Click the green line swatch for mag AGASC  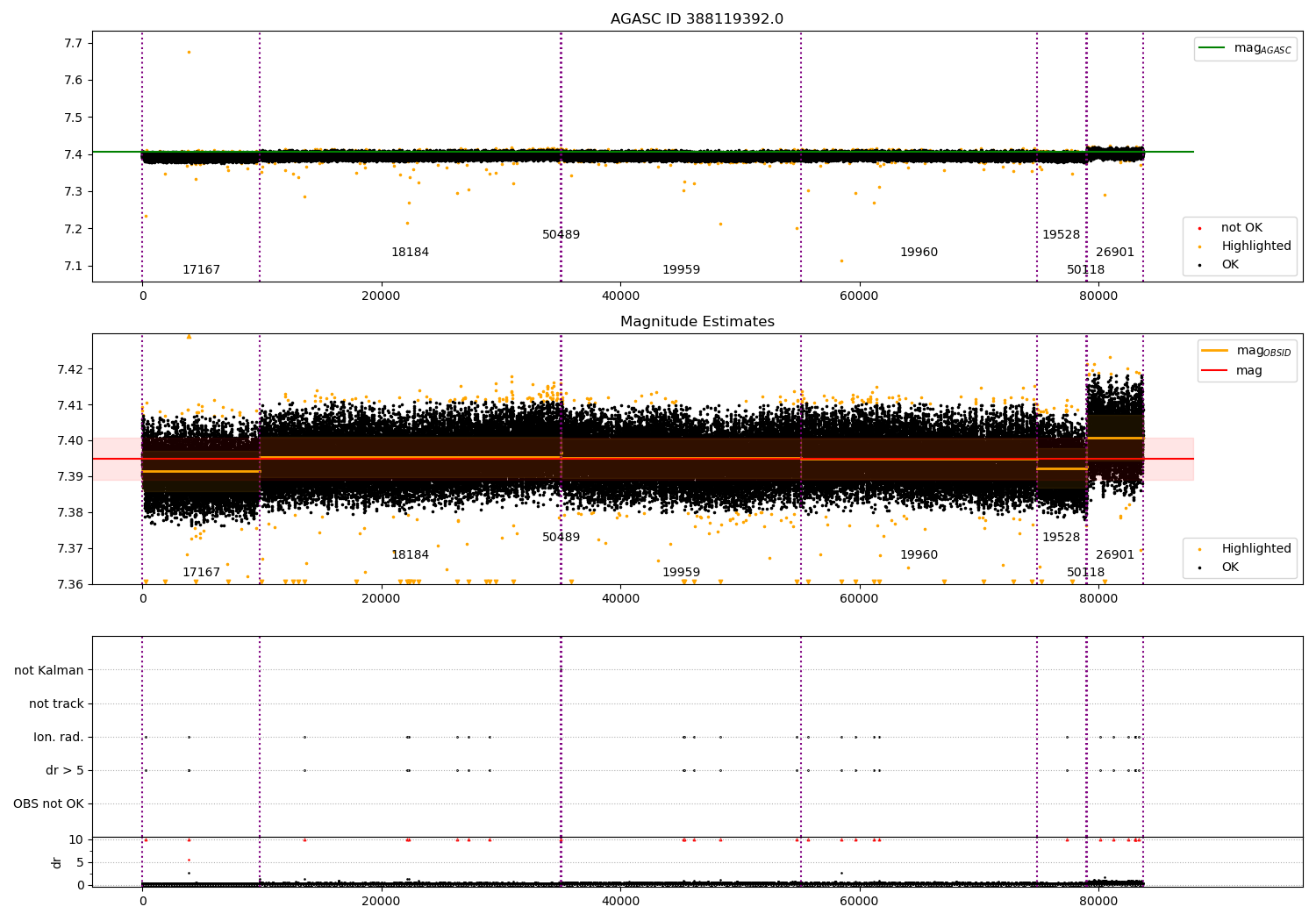pyautogui.click(x=1212, y=48)
